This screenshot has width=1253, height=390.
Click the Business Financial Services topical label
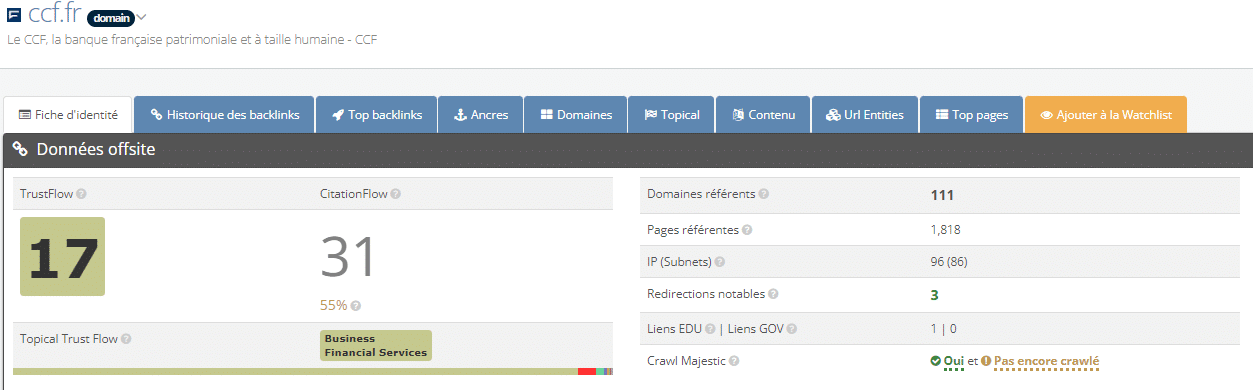[x=376, y=345]
